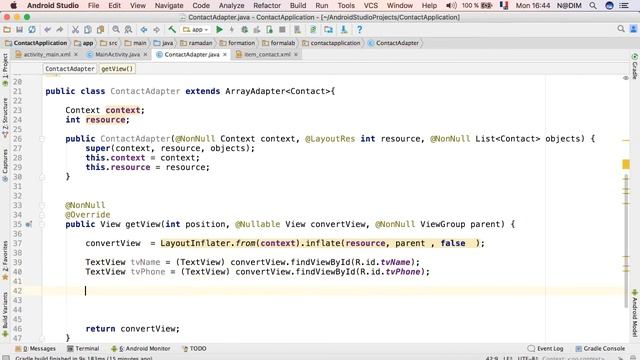The width and height of the screenshot is (640, 360).
Task: Click the yellow warning marker on right stripe
Action: (x=626, y=164)
